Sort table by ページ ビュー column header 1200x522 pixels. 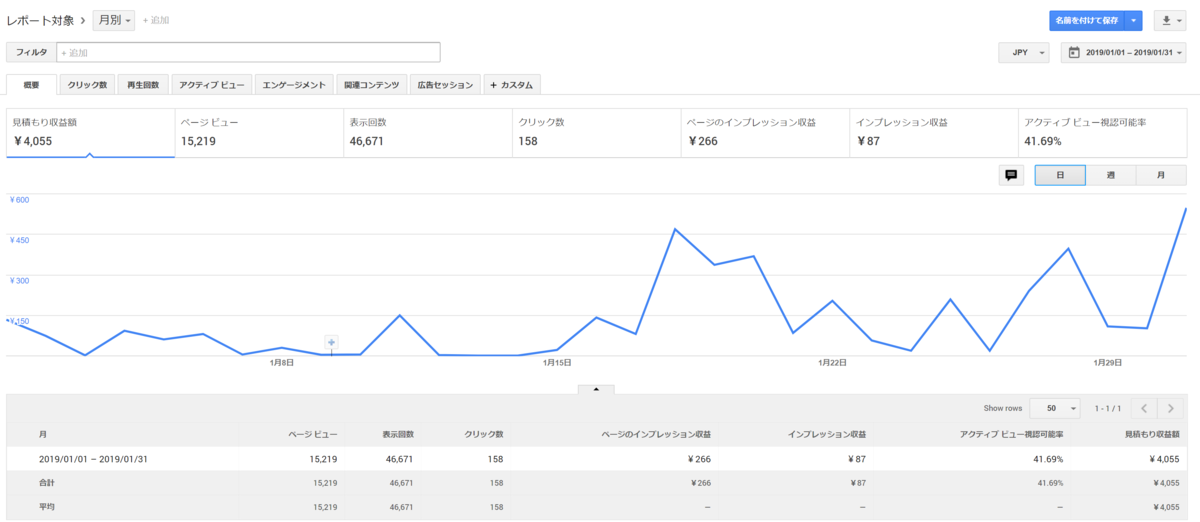[x=313, y=435]
